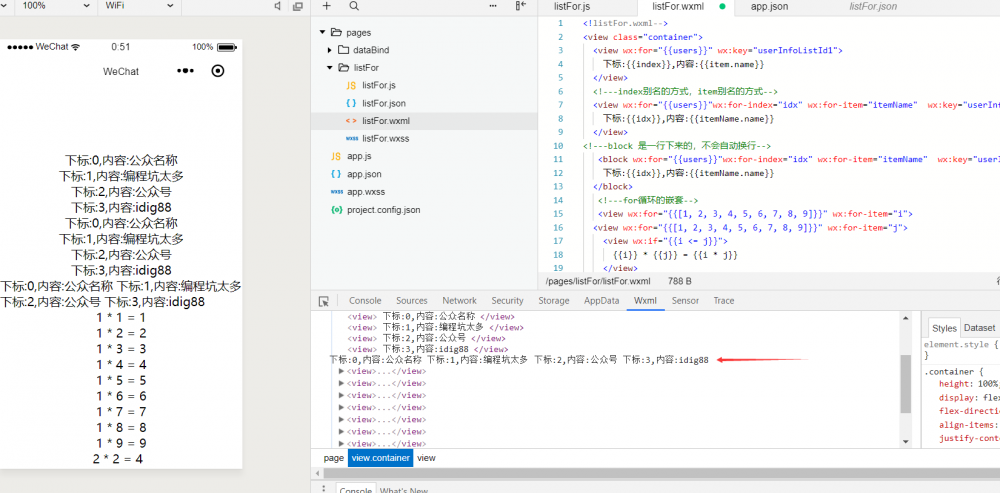Collapse the listFor folder

point(330,68)
